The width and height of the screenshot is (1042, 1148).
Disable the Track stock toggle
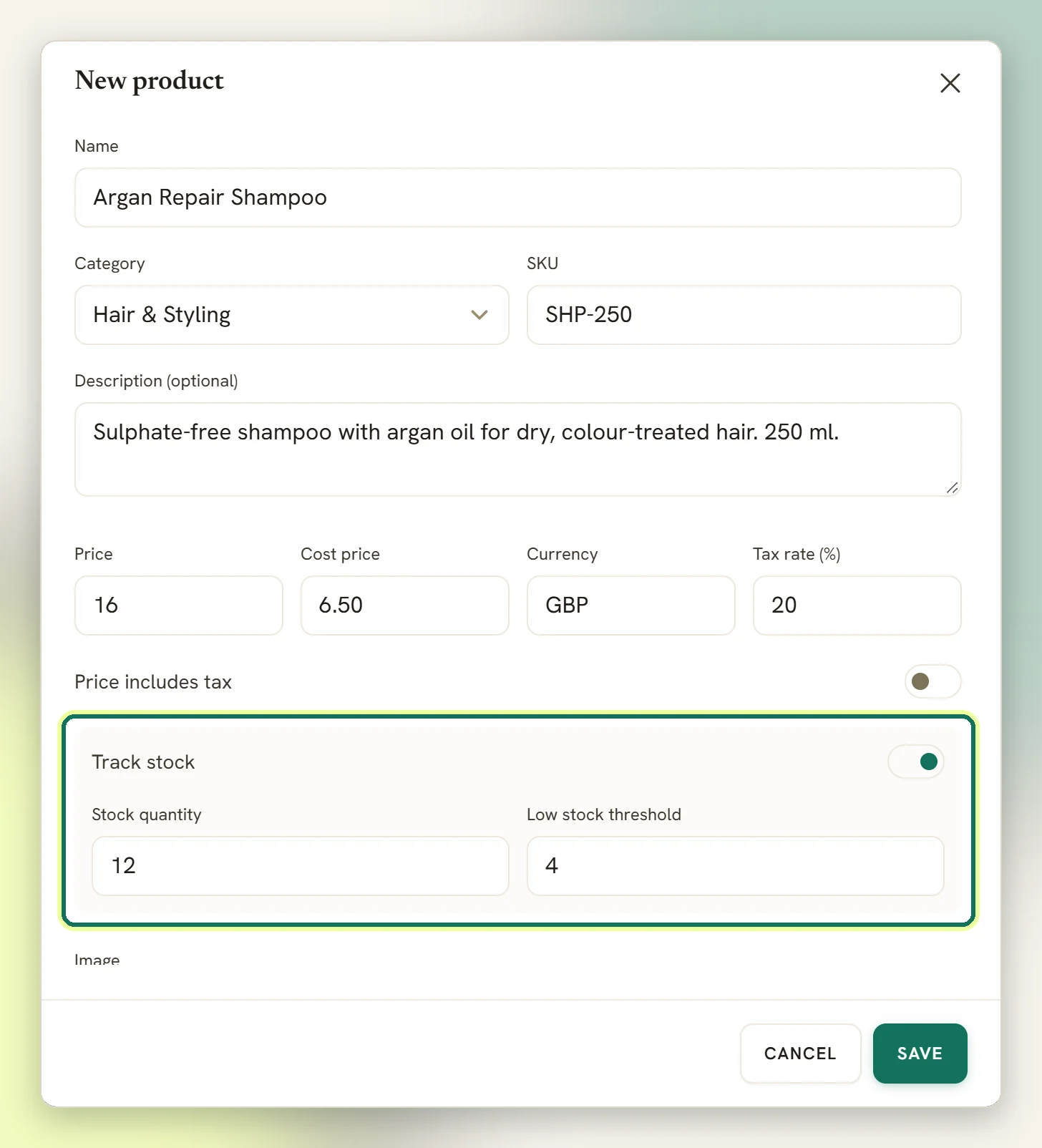pos(915,762)
